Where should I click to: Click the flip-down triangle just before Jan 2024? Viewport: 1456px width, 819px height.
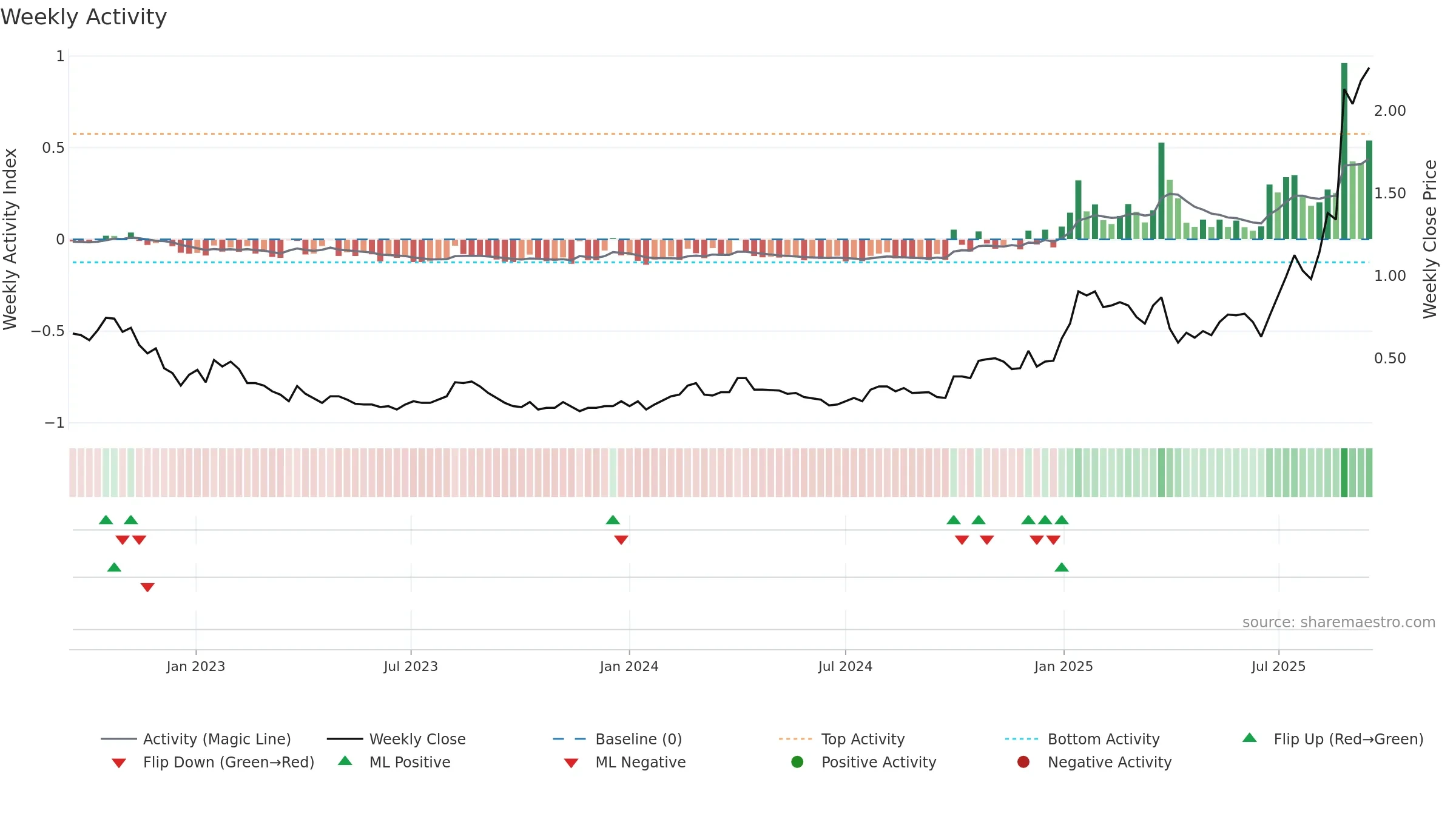[621, 540]
